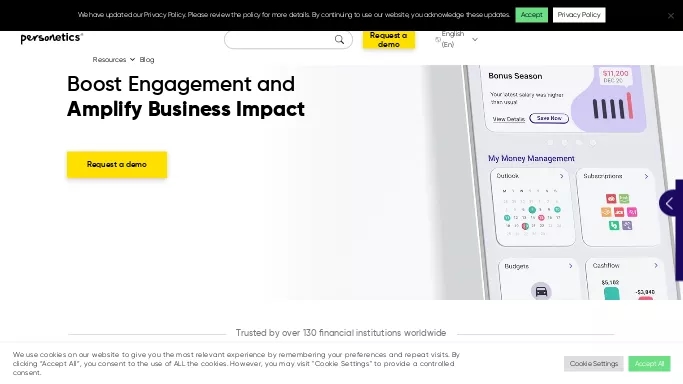Select the first carousel dot under Bonus Season
This screenshot has width=683, height=384.
click(551, 142)
